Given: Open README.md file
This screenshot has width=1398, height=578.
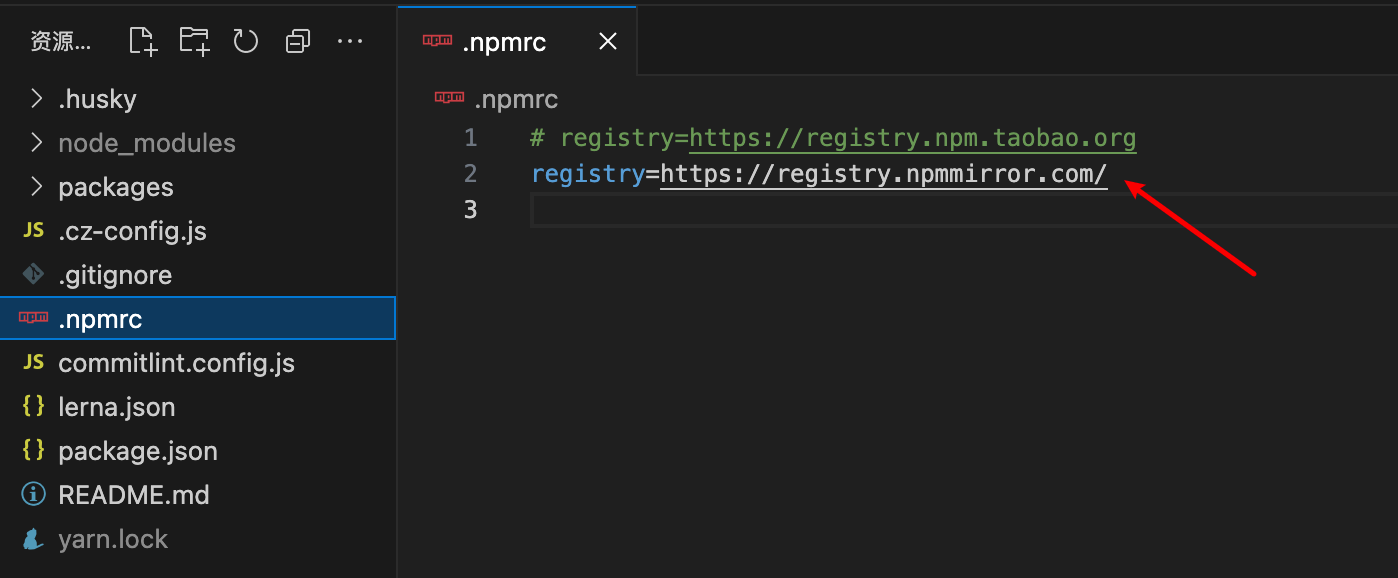Looking at the screenshot, I should (x=133, y=495).
